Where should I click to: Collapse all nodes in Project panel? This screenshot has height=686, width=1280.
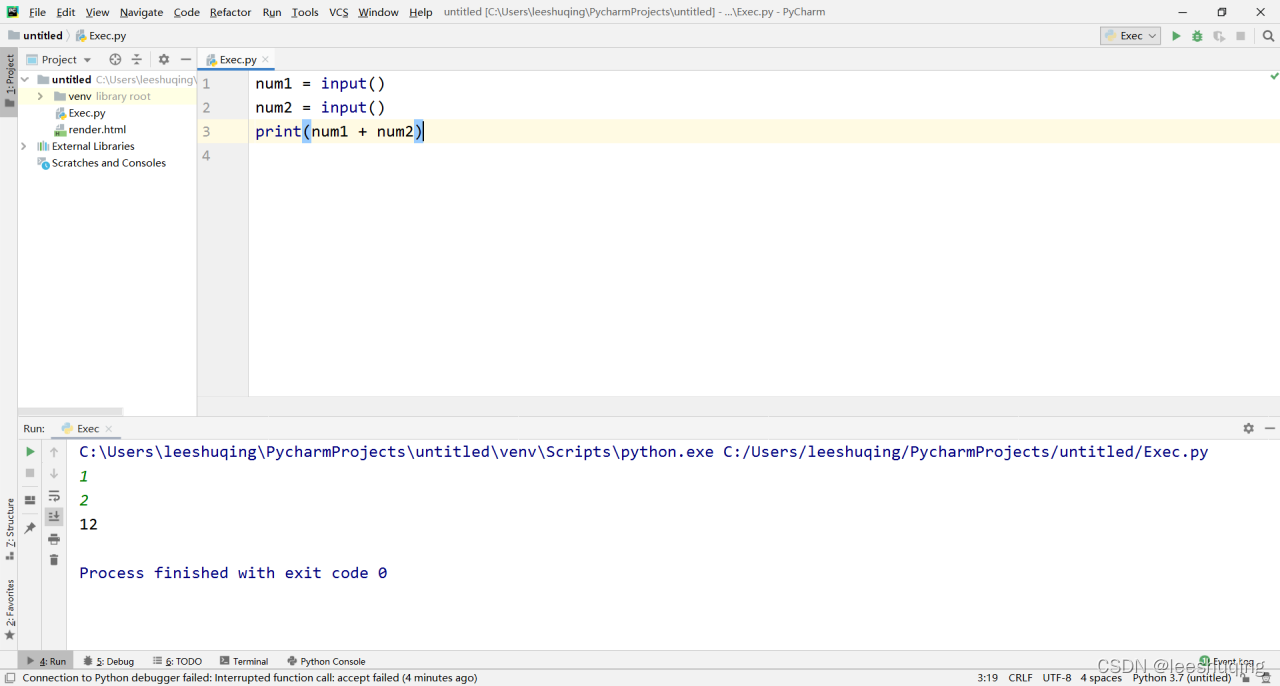(137, 60)
